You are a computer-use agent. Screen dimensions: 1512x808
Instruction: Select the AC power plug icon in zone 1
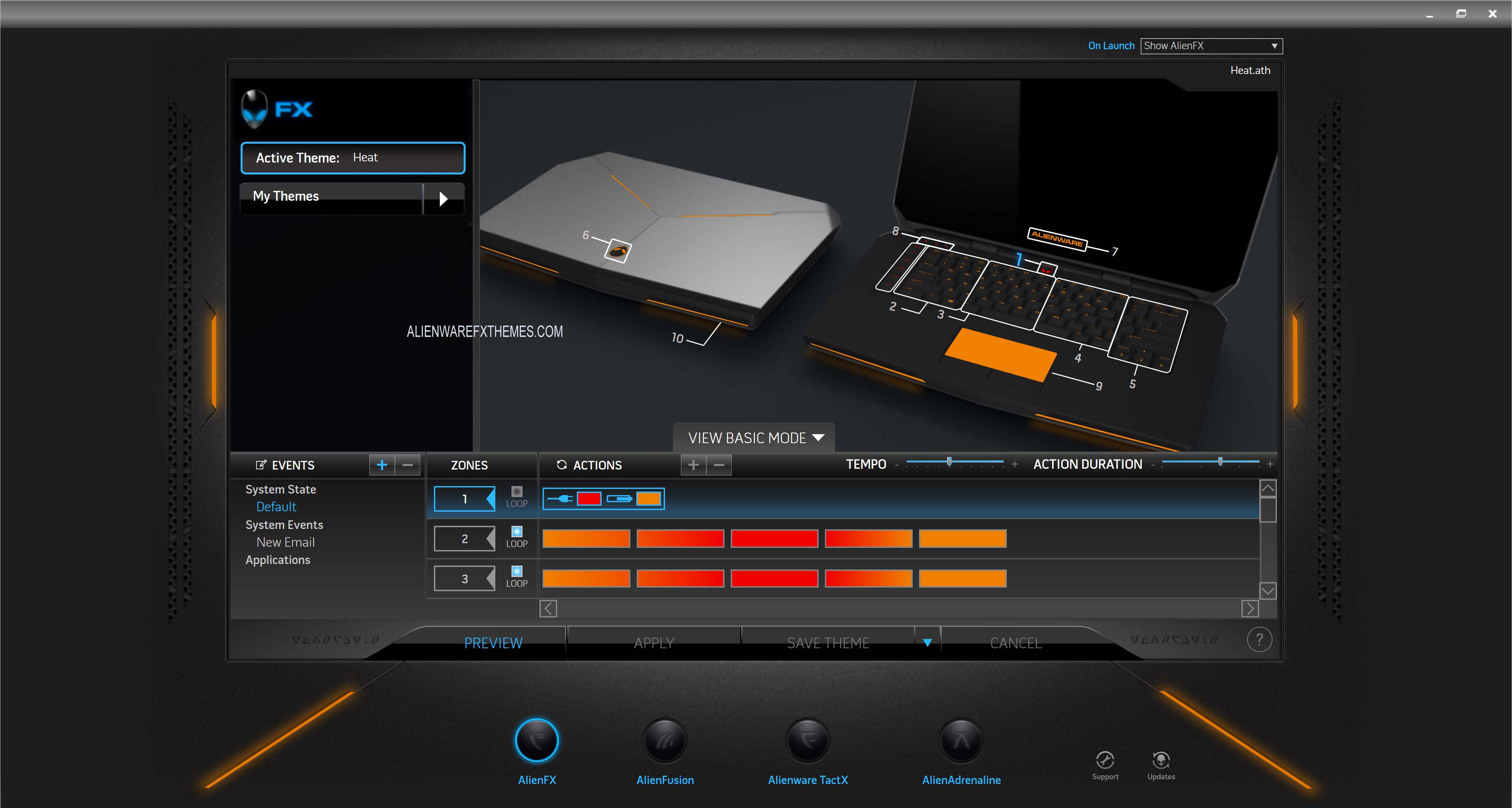click(561, 499)
